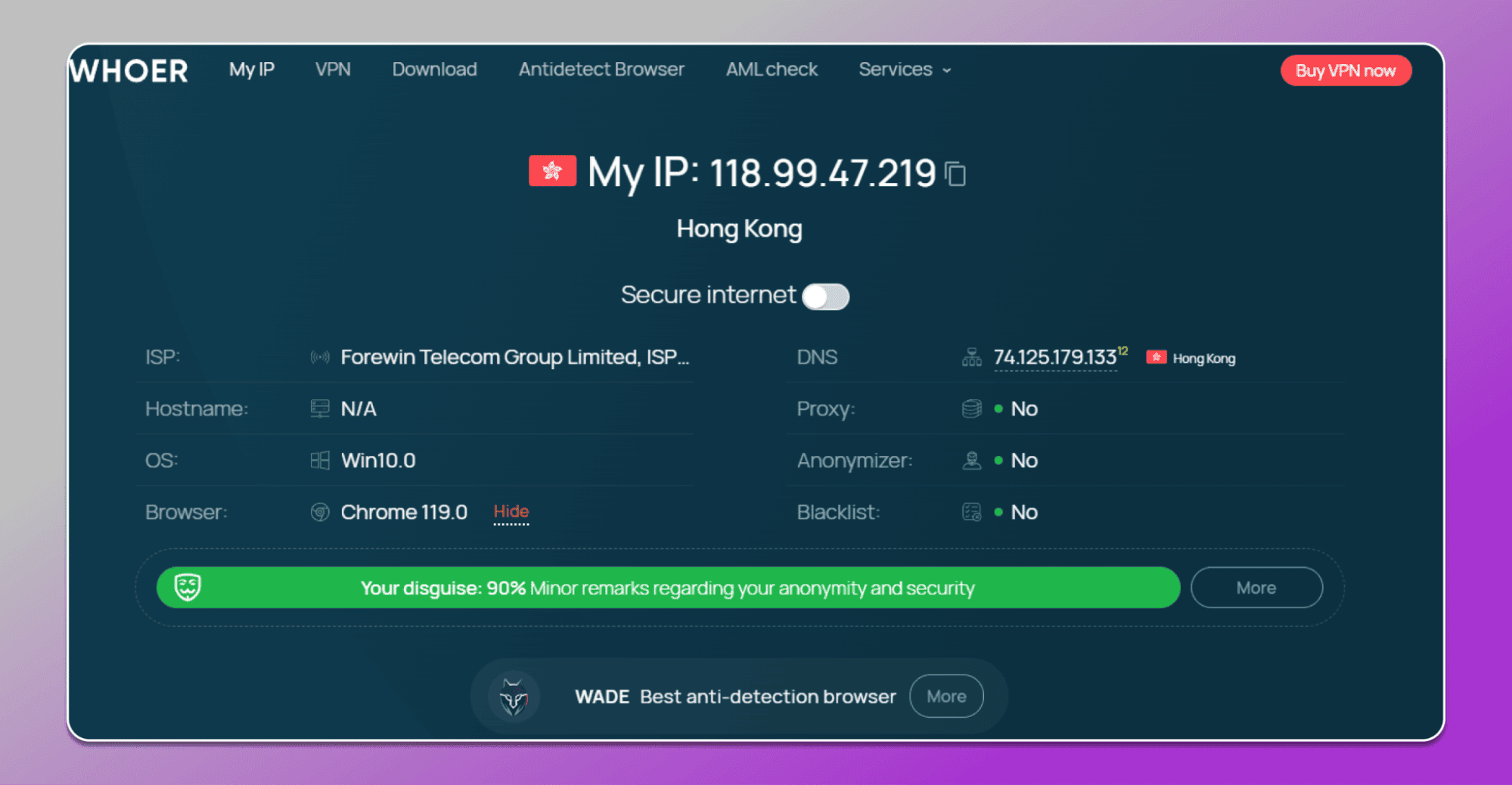Screen dimensions: 1512x785
Task: Click the WADE wolf logo
Action: (x=514, y=697)
